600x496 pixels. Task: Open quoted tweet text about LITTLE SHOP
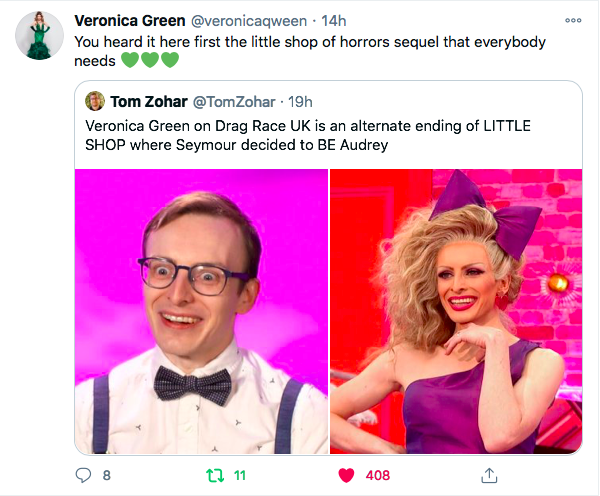308,135
